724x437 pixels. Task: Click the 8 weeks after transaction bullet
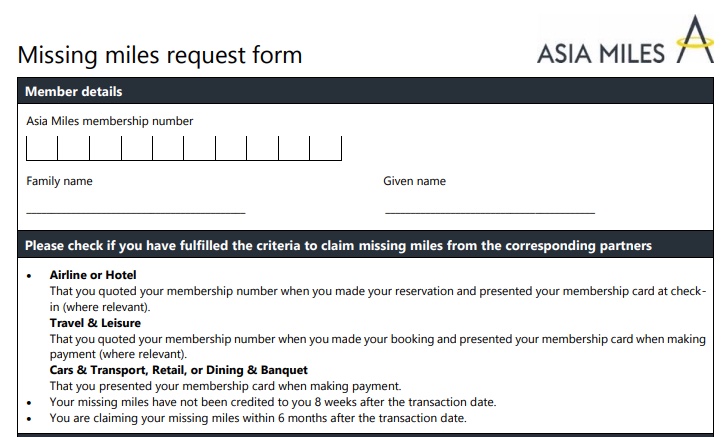273,402
